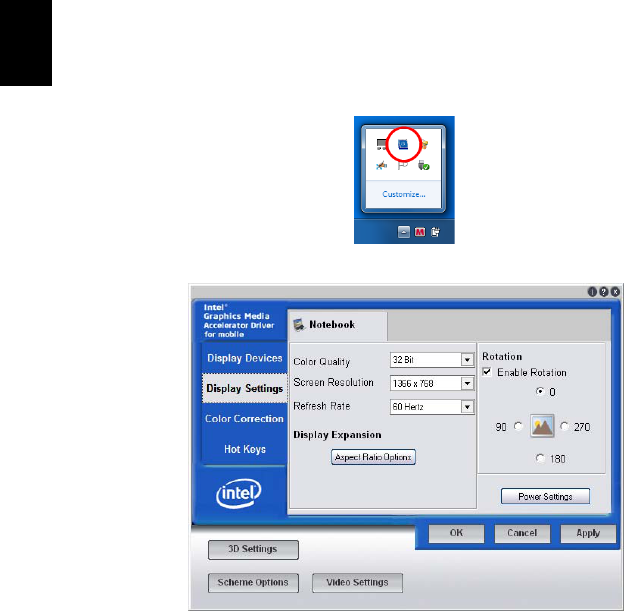This screenshot has width=624, height=611.
Task: Open the Display Devices section
Action: tap(244, 358)
